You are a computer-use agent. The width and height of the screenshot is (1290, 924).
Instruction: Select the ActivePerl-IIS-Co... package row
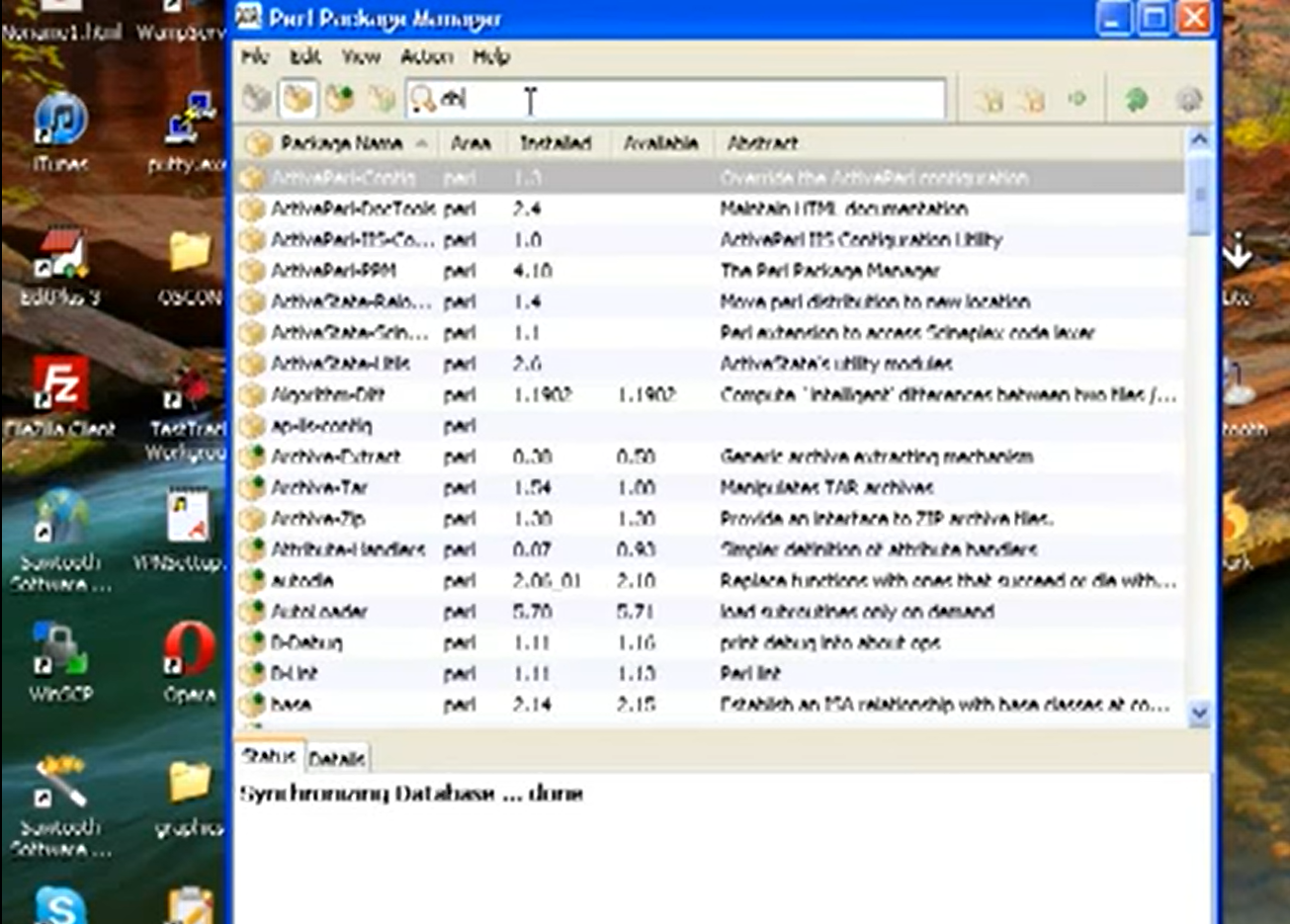click(710, 239)
